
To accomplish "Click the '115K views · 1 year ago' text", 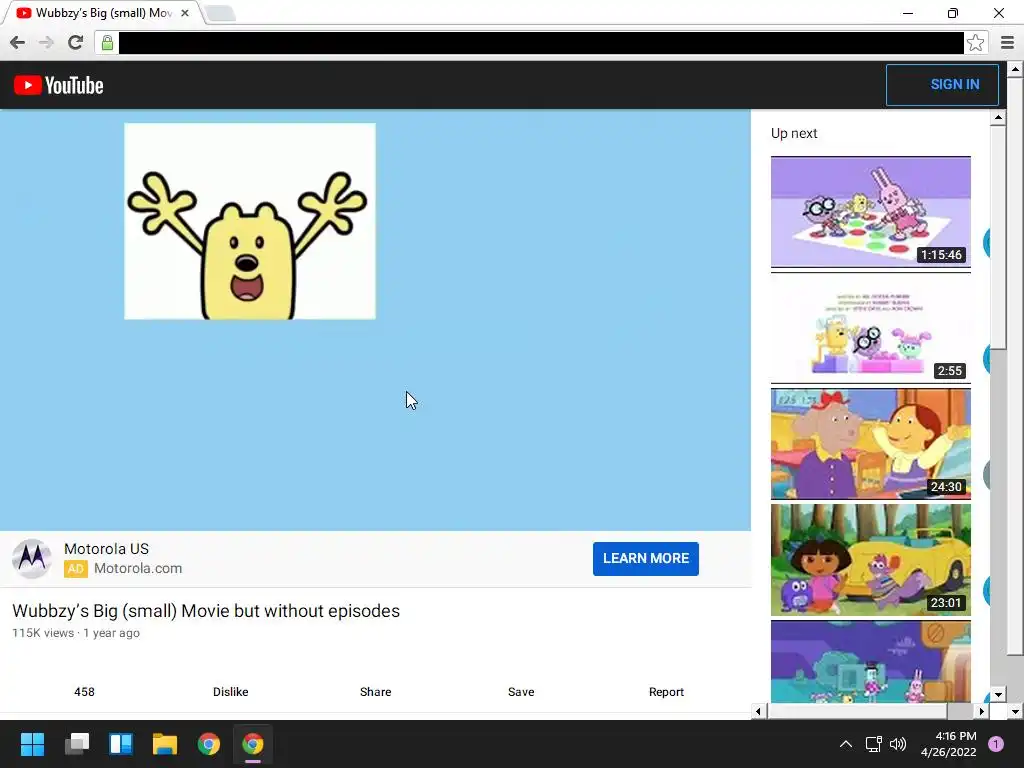I will coord(76,633).
